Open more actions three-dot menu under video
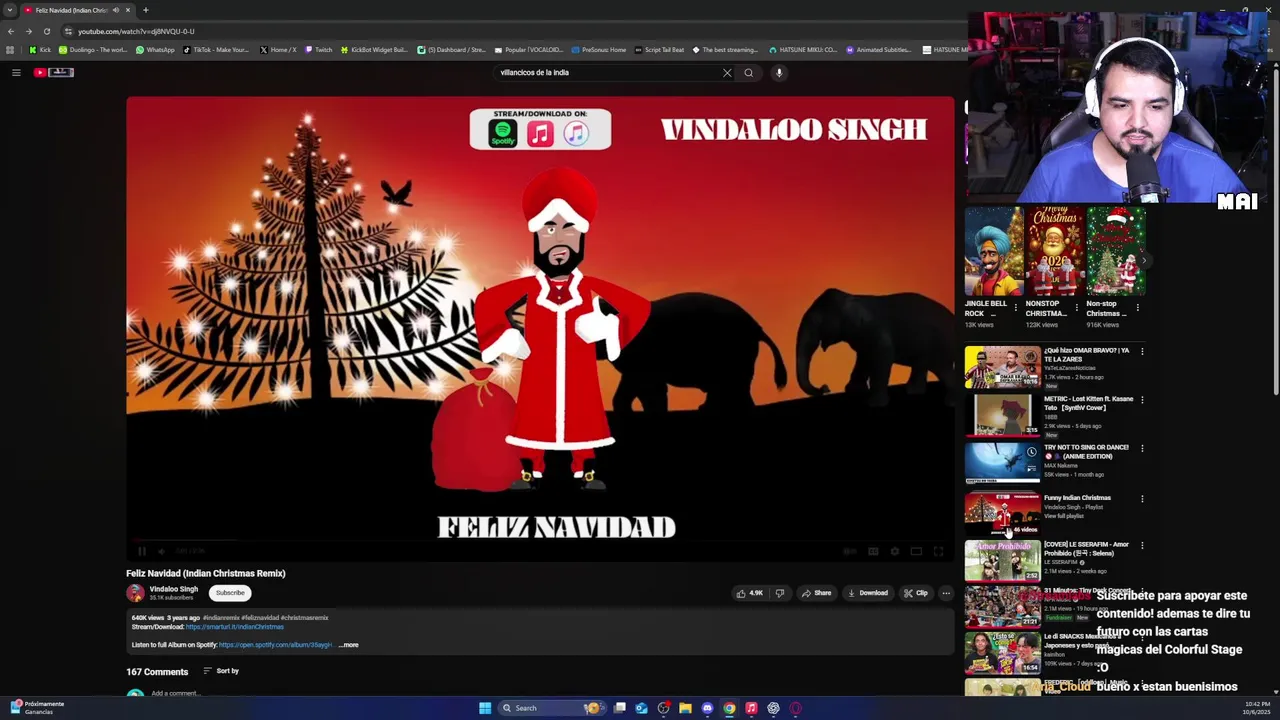1280x720 pixels. (x=946, y=593)
